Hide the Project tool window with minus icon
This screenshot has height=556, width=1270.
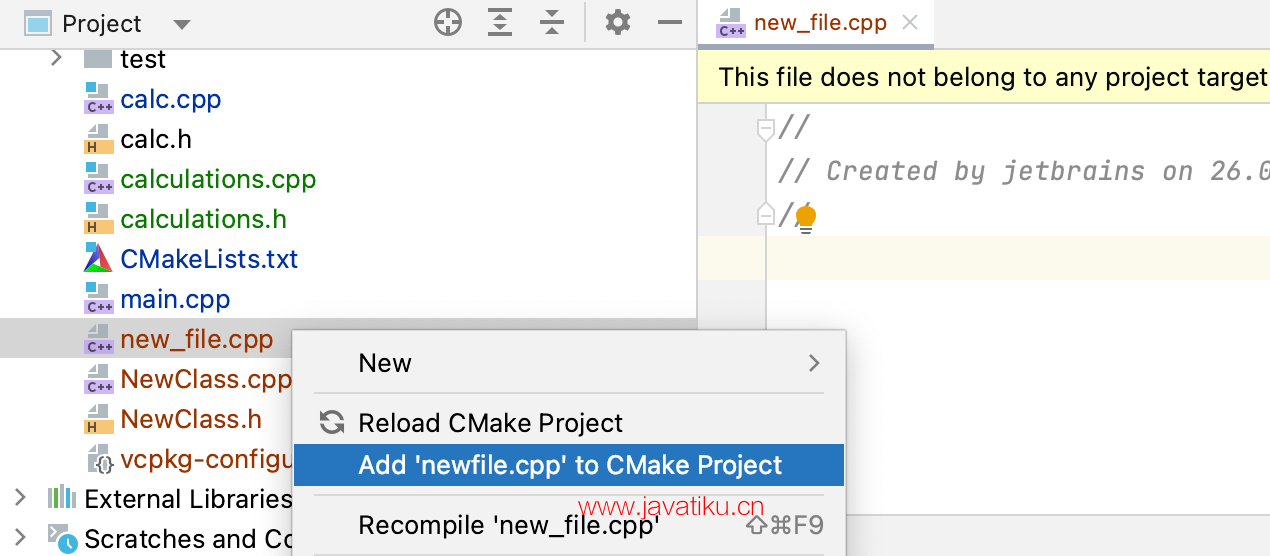click(x=670, y=23)
